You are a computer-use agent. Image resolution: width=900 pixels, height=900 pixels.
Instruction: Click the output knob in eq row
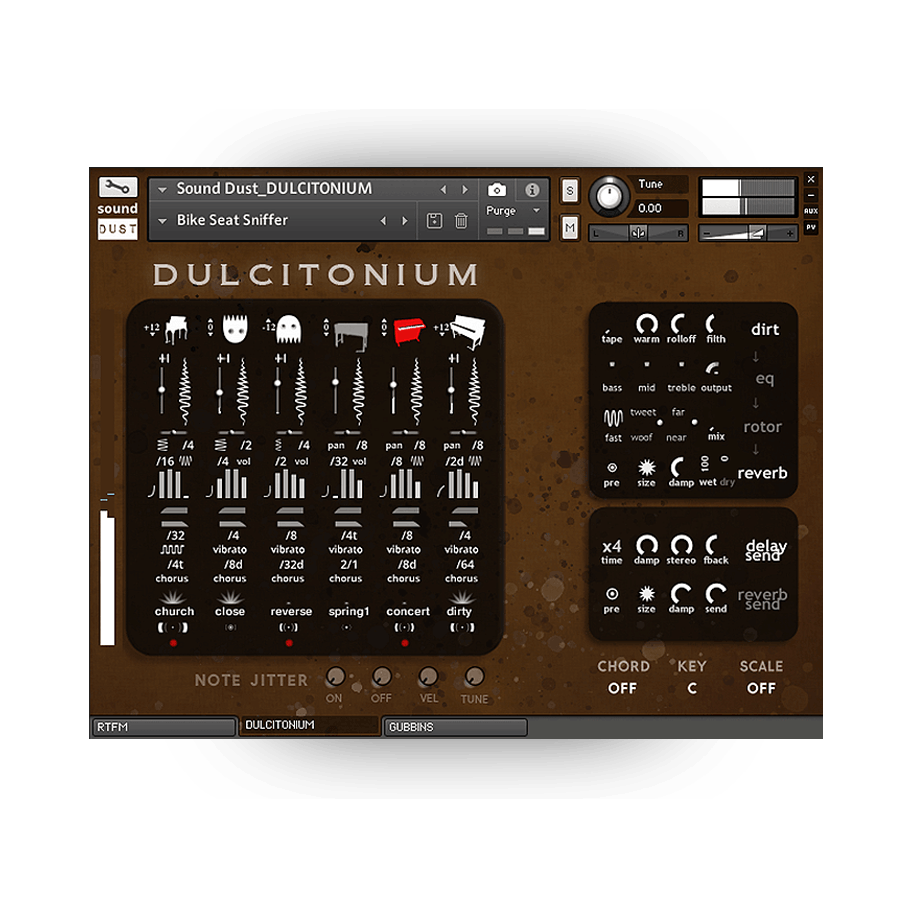(x=712, y=368)
